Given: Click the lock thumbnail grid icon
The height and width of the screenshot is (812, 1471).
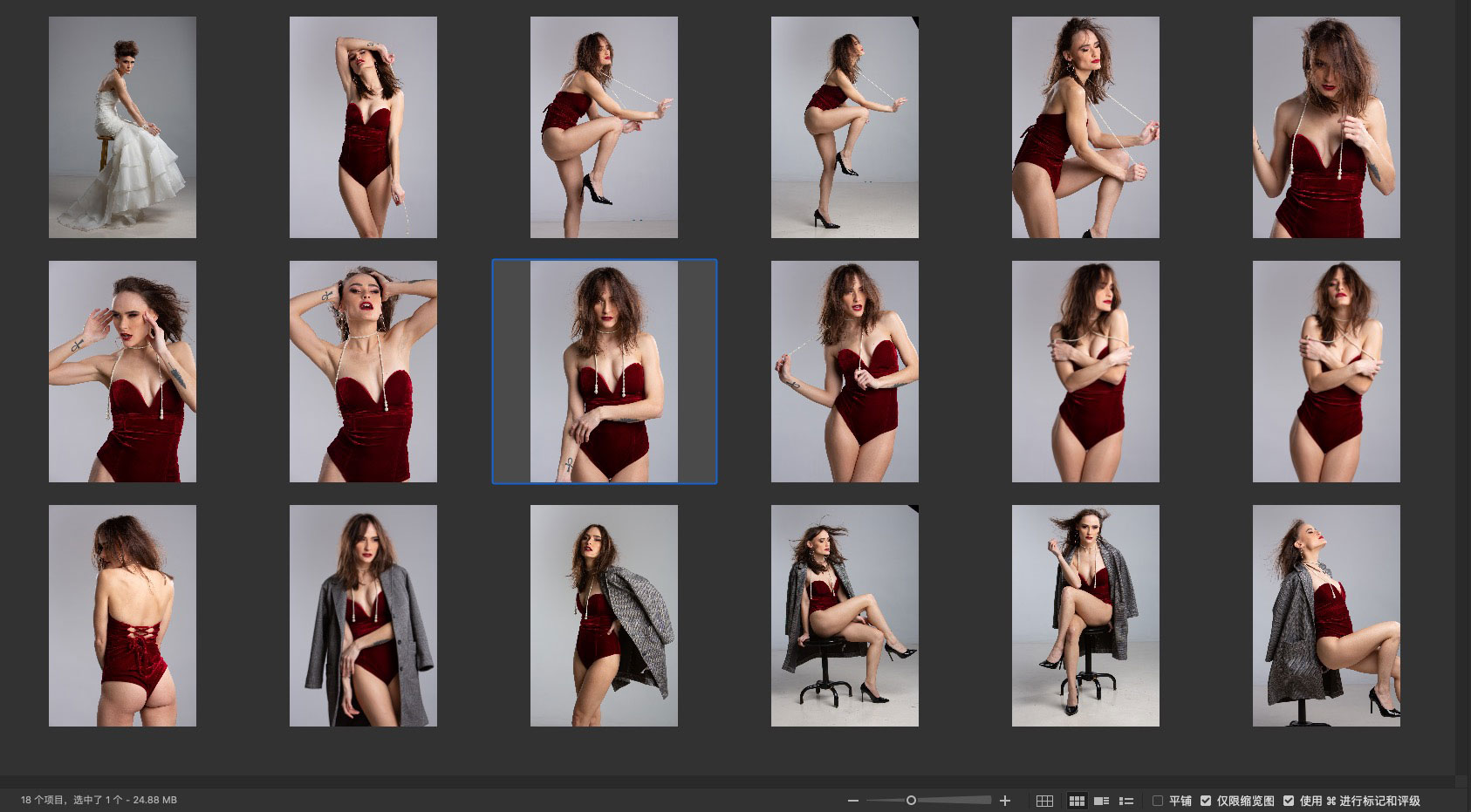Looking at the screenshot, I should click(x=1044, y=801).
